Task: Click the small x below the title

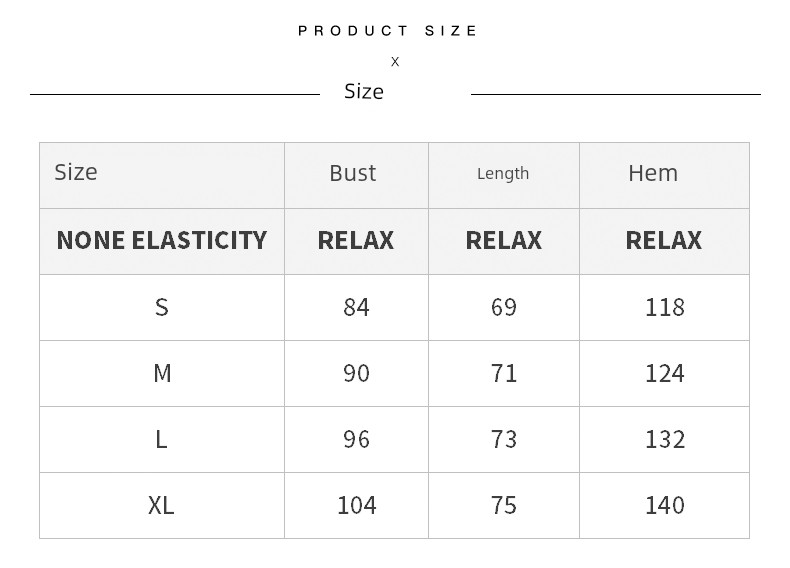Action: point(395,62)
